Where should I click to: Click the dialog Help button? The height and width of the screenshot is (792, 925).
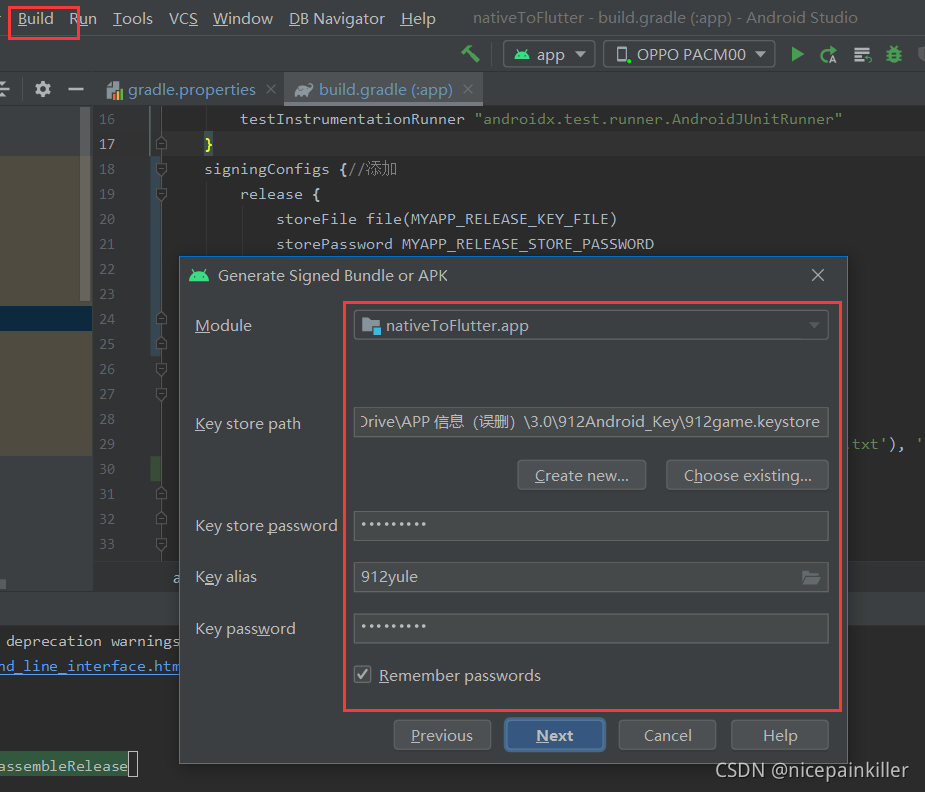point(780,735)
